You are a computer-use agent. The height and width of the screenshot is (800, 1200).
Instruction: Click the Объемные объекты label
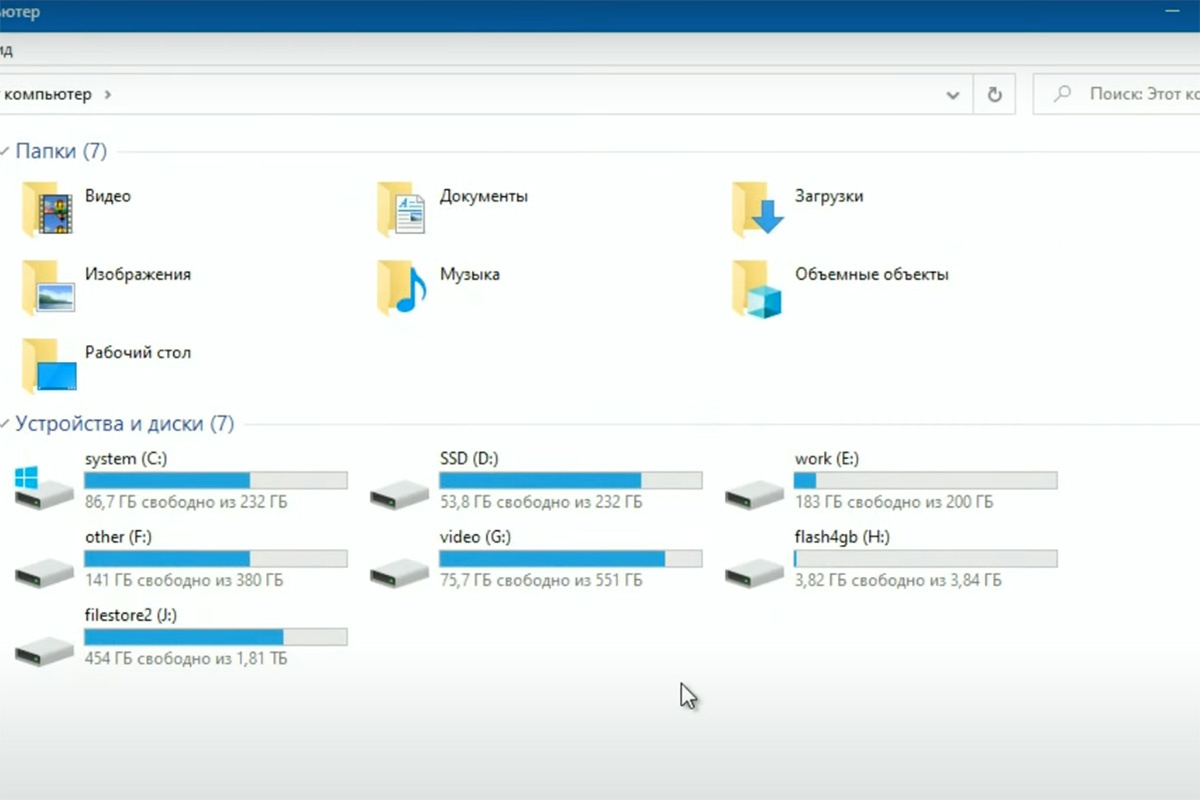pos(872,274)
